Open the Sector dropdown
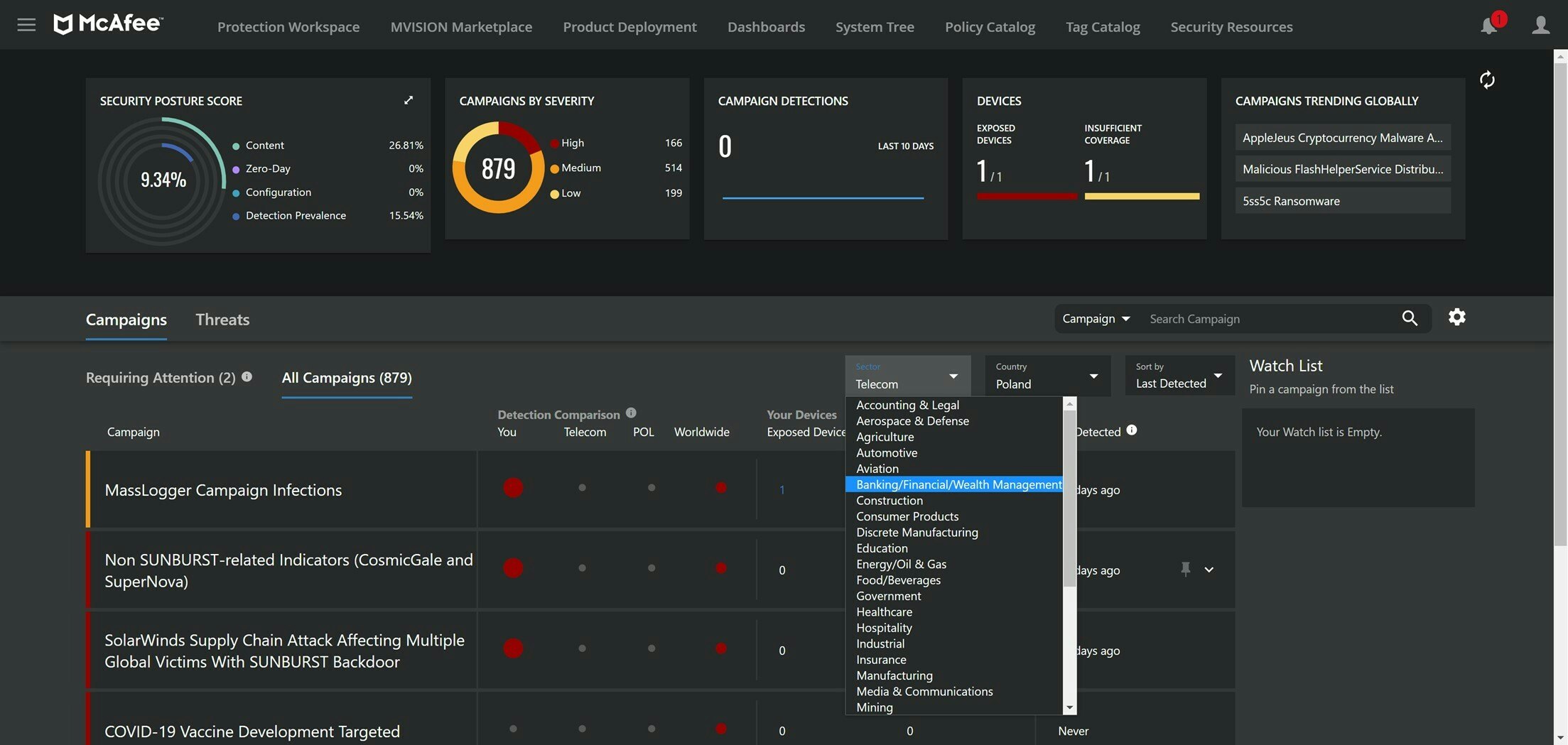This screenshot has width=1568, height=745. coord(907,376)
